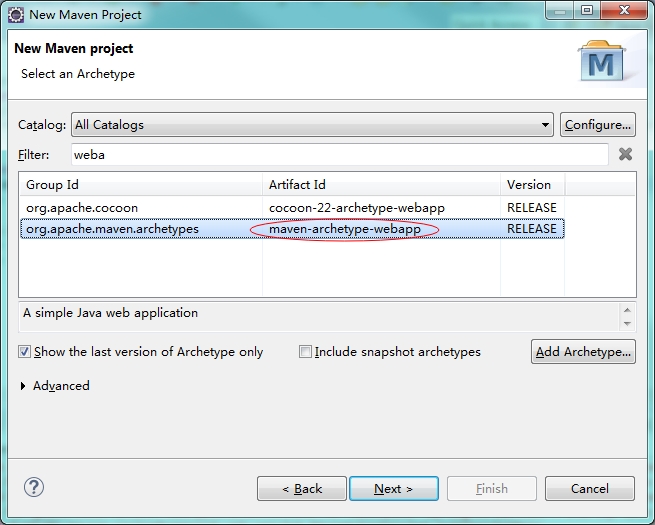Click RELEASE version of maven-archetype-webapp row

tap(532, 229)
